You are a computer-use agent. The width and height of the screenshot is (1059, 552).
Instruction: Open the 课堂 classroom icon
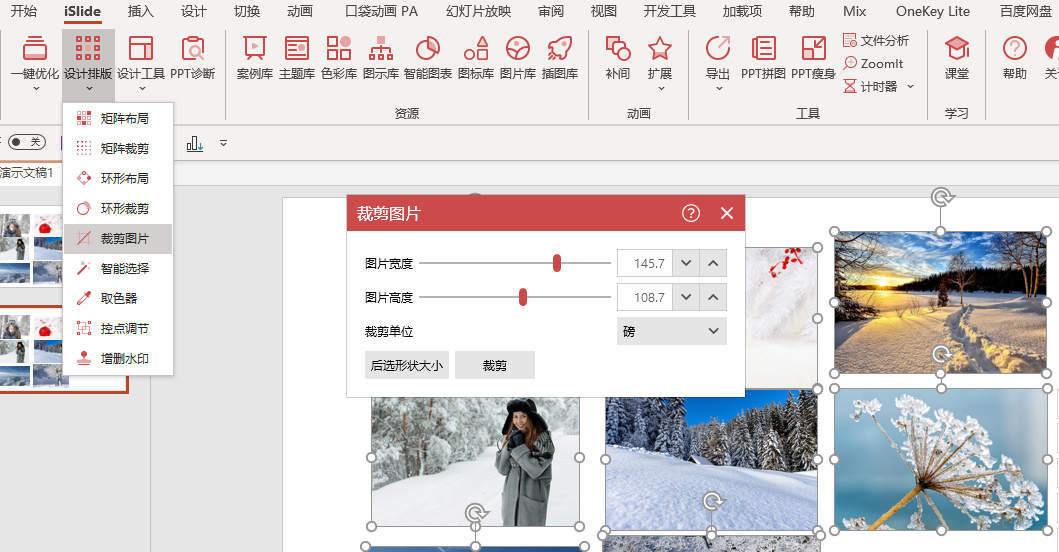coord(956,57)
